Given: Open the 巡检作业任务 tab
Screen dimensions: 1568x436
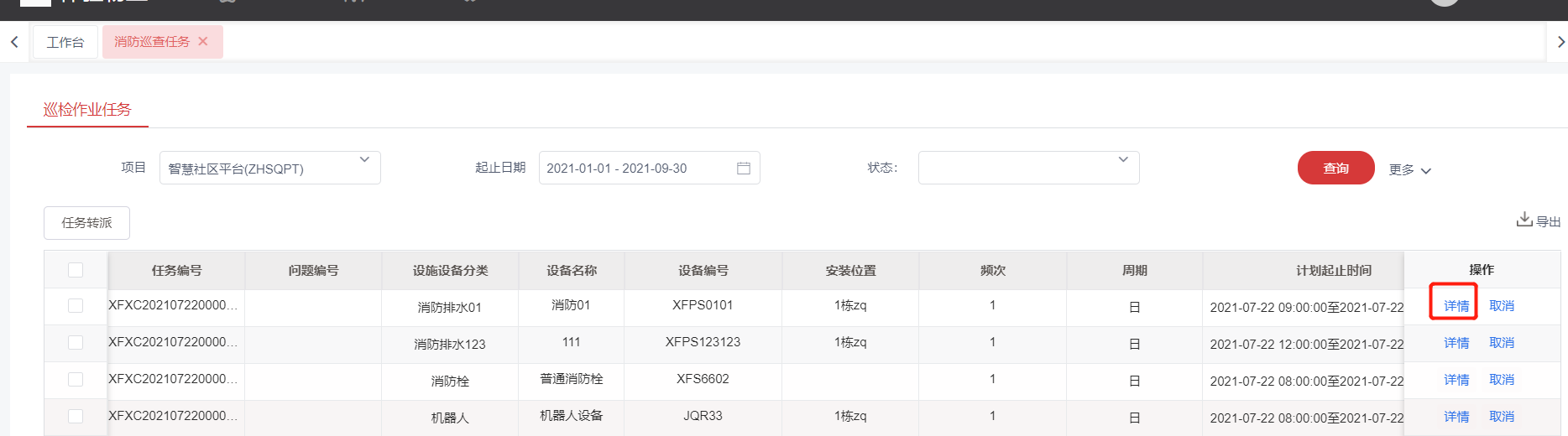Looking at the screenshot, I should click(87, 110).
